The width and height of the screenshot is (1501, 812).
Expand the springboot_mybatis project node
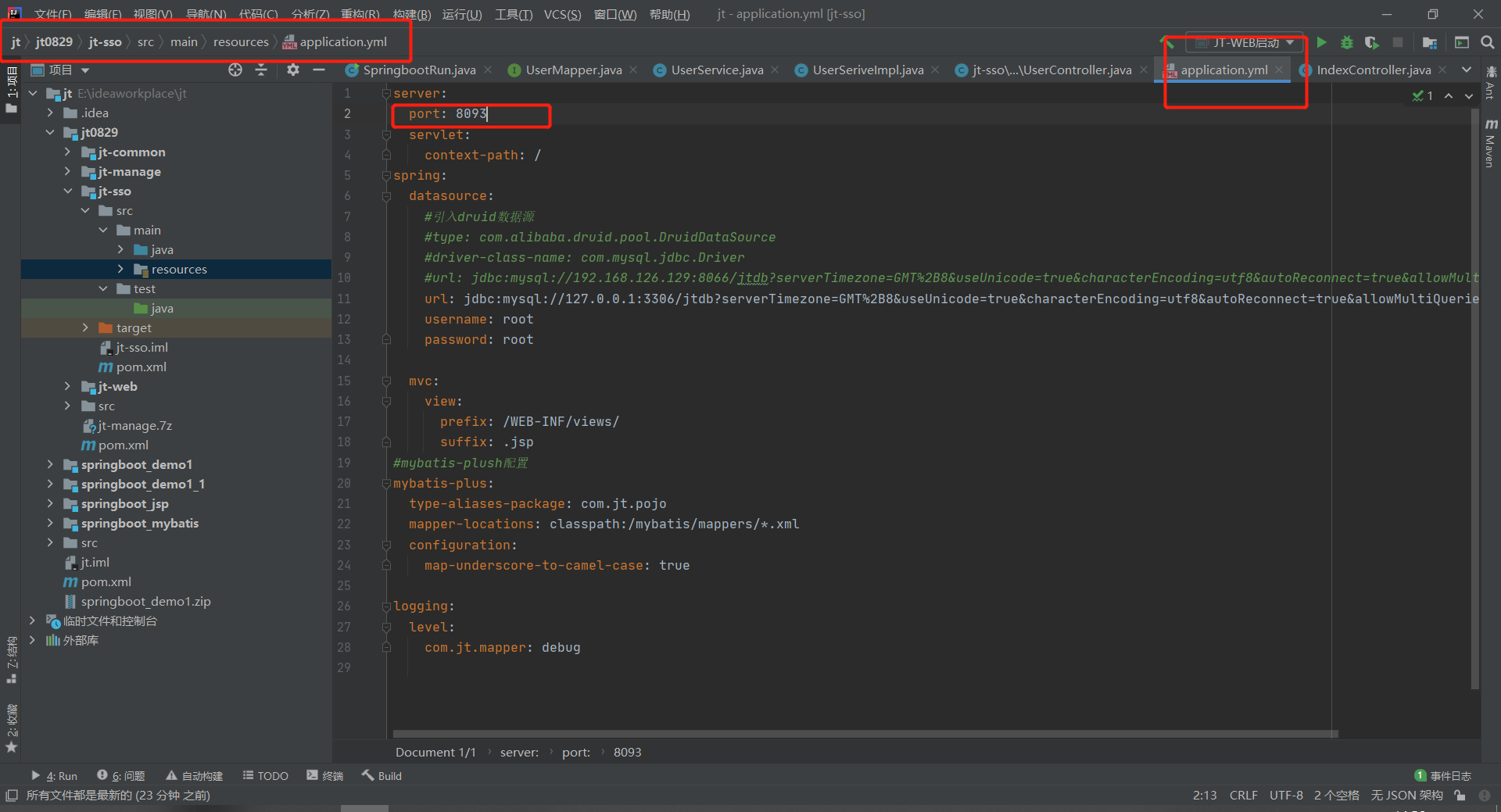[x=50, y=523]
